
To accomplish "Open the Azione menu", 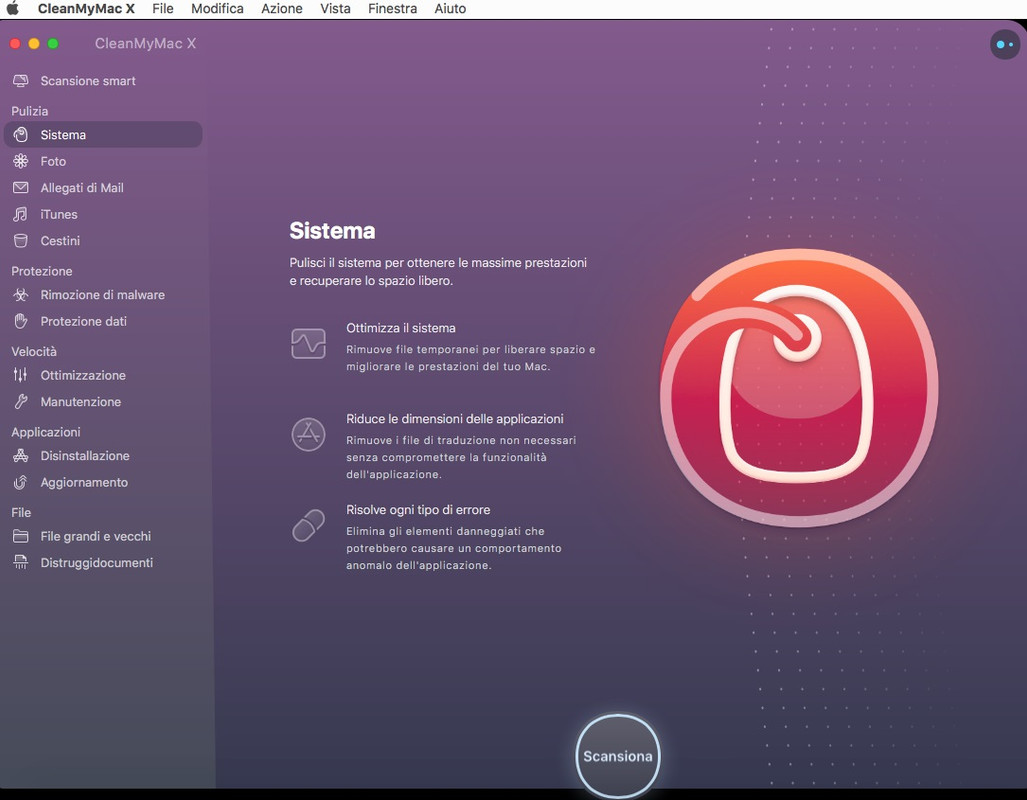I will point(282,9).
